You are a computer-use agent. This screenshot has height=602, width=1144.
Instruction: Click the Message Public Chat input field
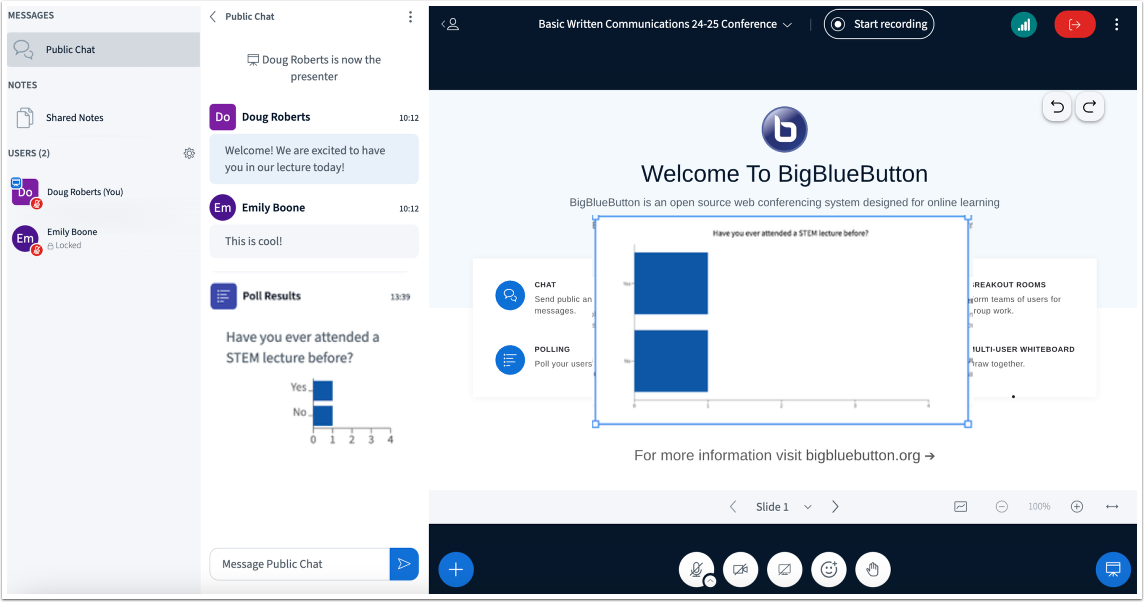[300, 564]
